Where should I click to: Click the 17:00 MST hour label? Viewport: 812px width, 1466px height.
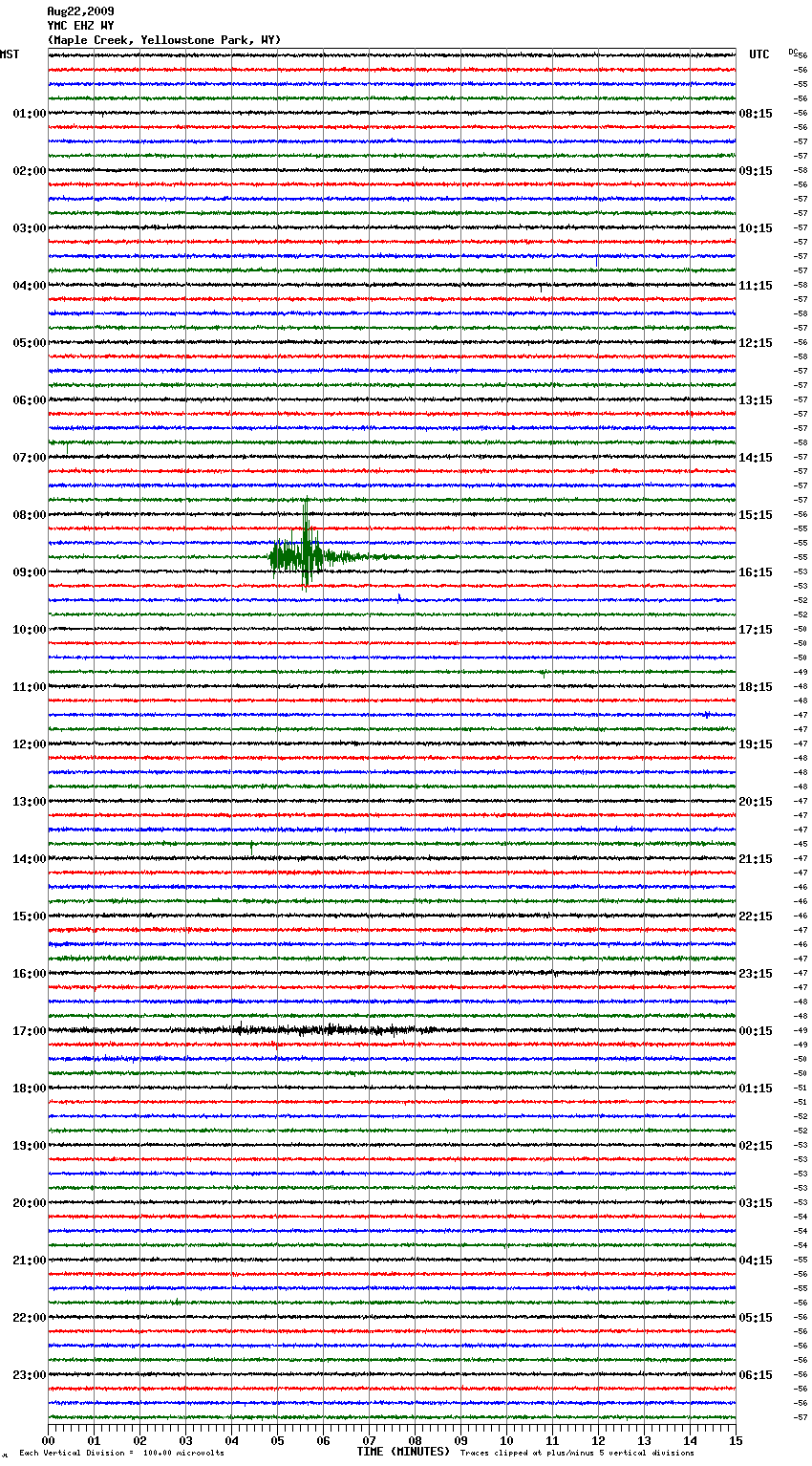(x=30, y=1031)
